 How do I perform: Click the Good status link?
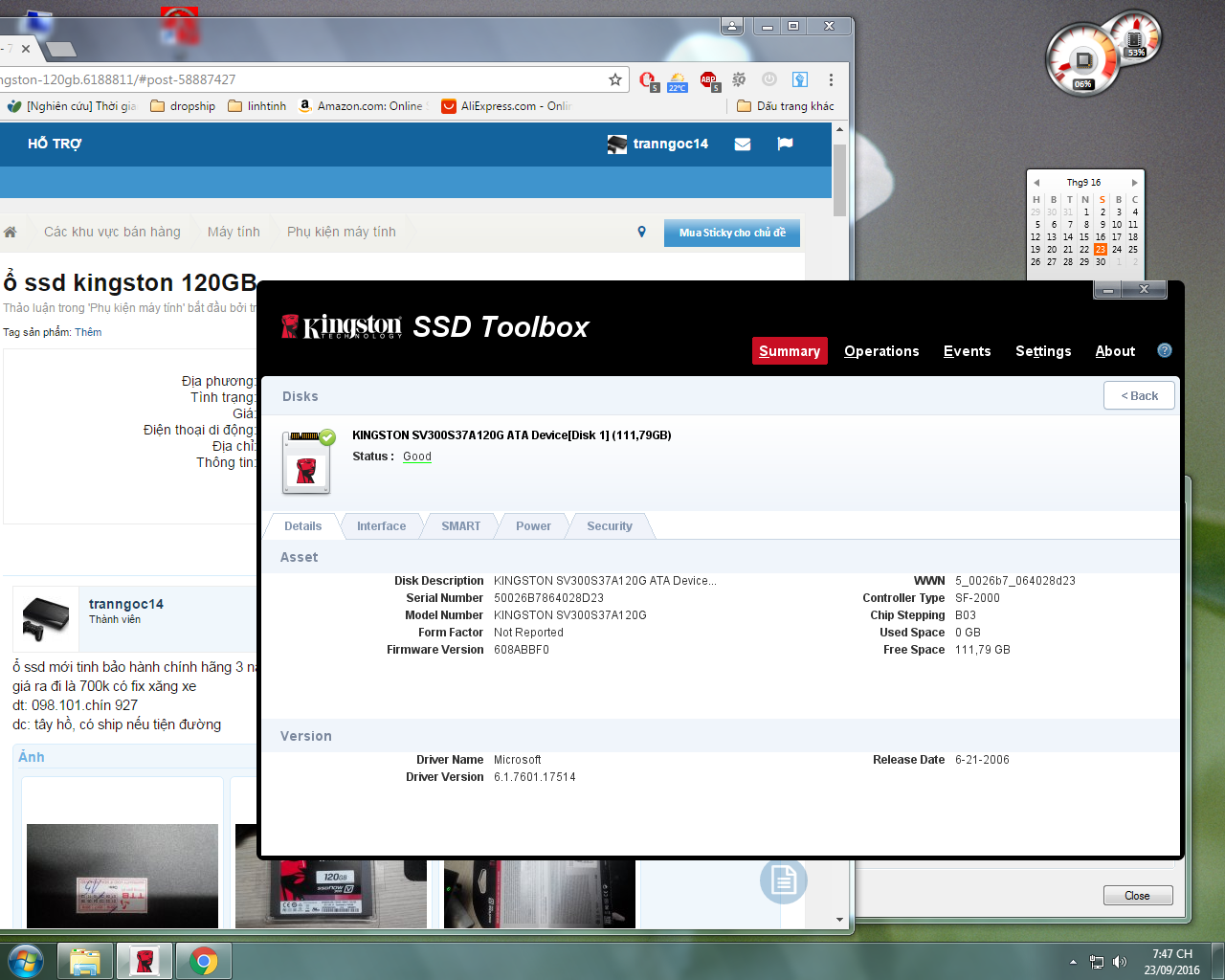[417, 457]
